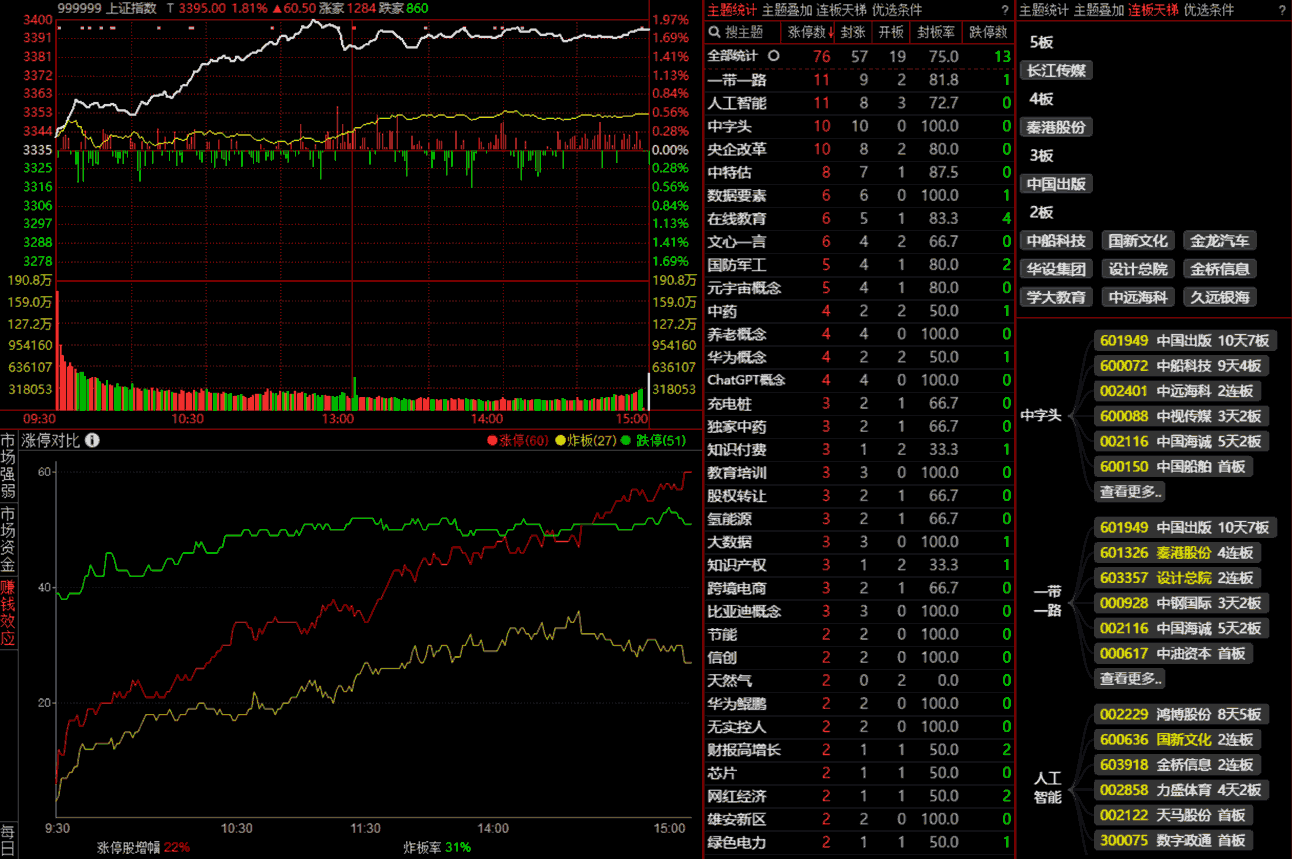Image resolution: width=1292 pixels, height=859 pixels.
Task: Open the 连板天梯 tab in middle panel
Action: point(842,10)
